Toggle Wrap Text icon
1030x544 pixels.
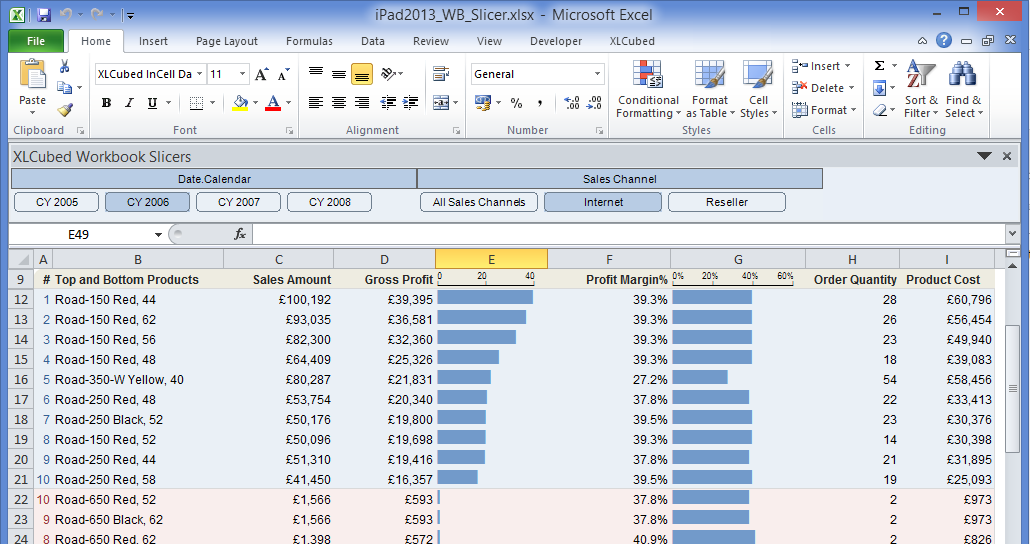tap(441, 74)
